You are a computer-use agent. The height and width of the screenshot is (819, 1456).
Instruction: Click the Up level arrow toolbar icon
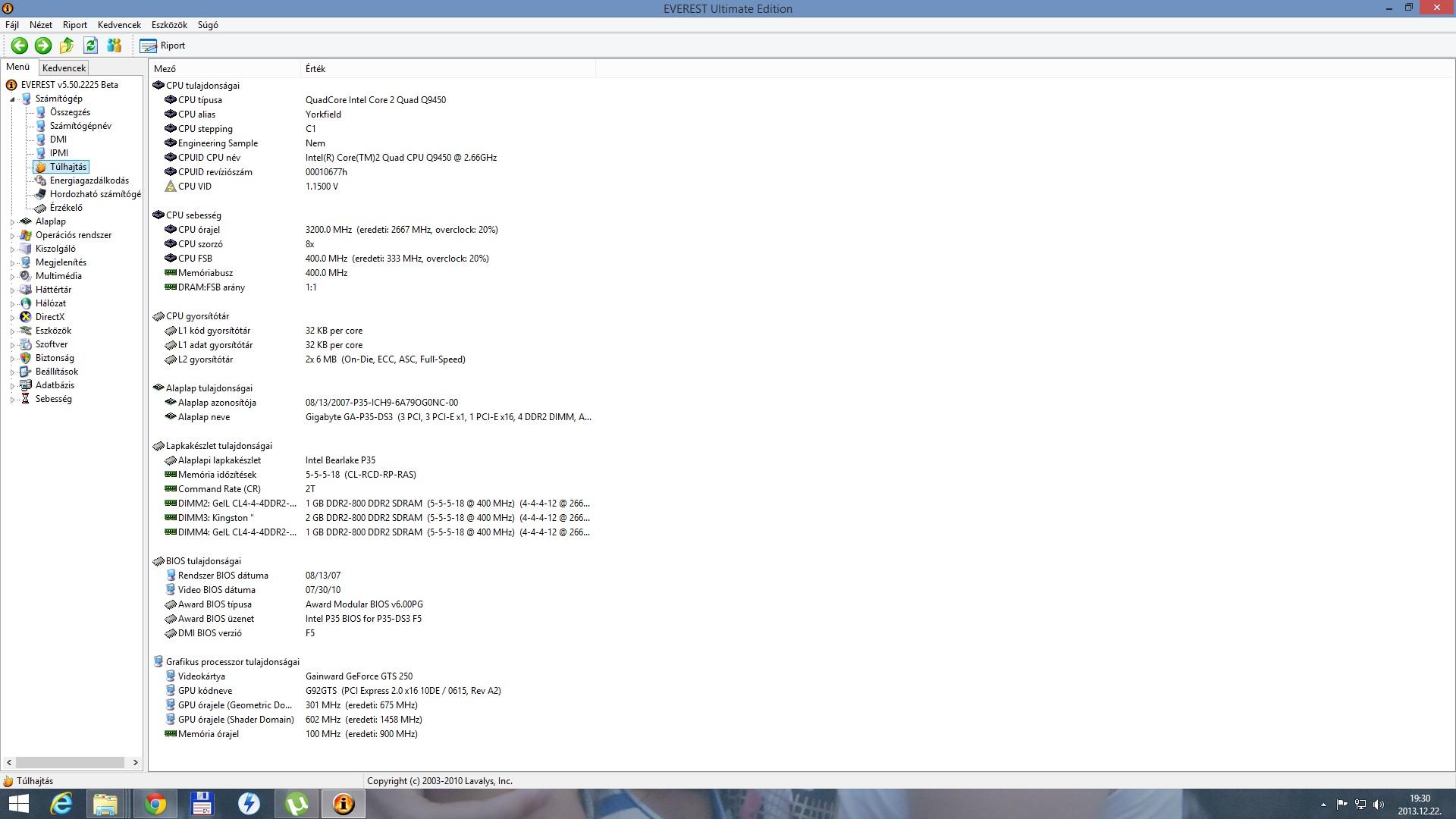coord(67,45)
